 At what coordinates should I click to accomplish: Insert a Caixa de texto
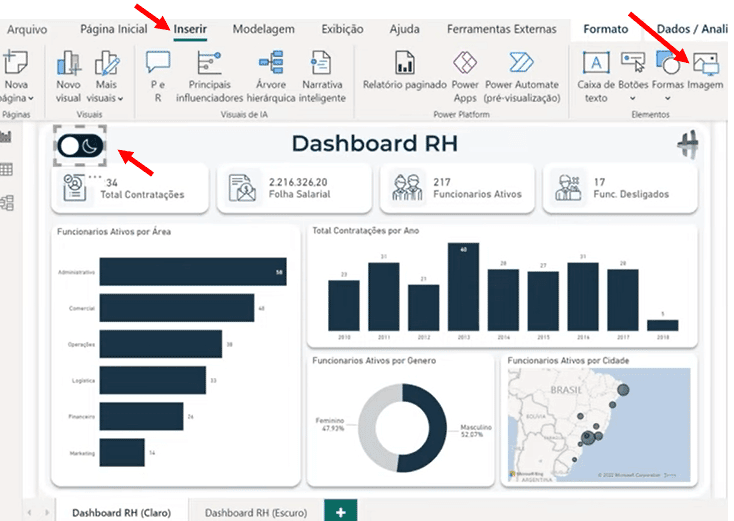tap(596, 77)
